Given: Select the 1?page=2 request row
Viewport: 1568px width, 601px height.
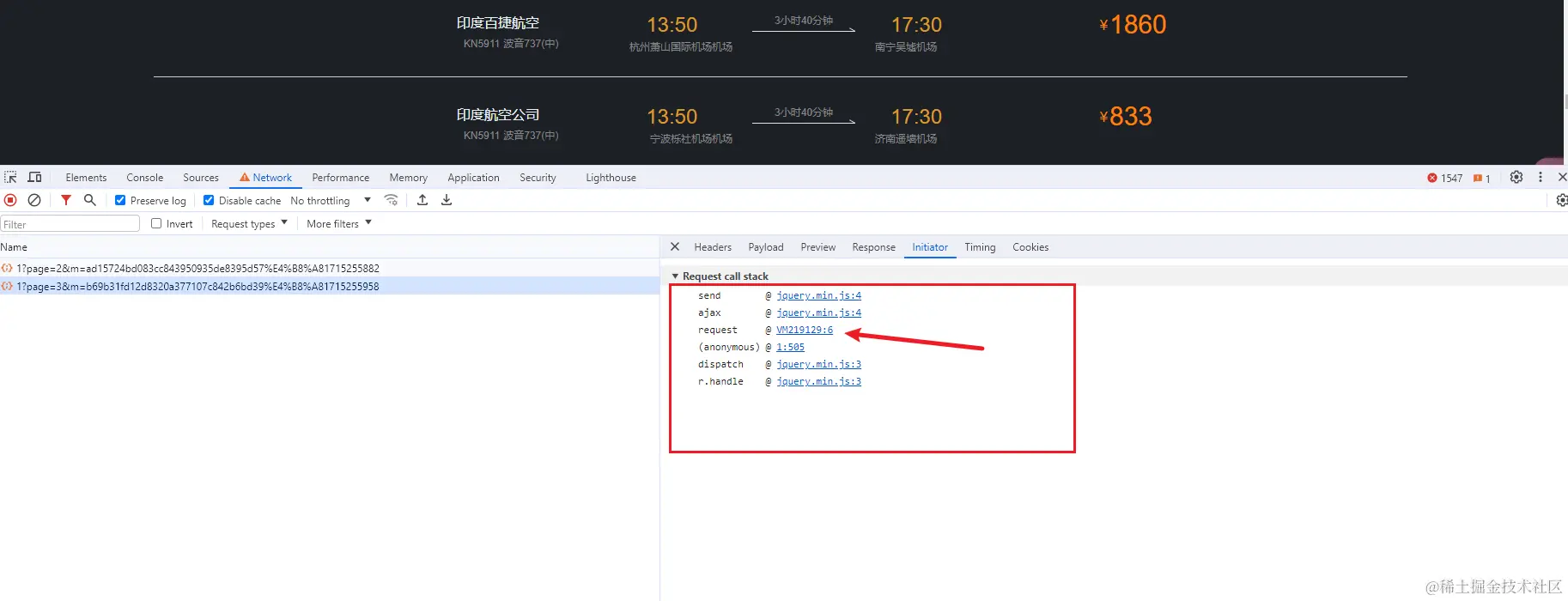Looking at the screenshot, I should point(330,268).
